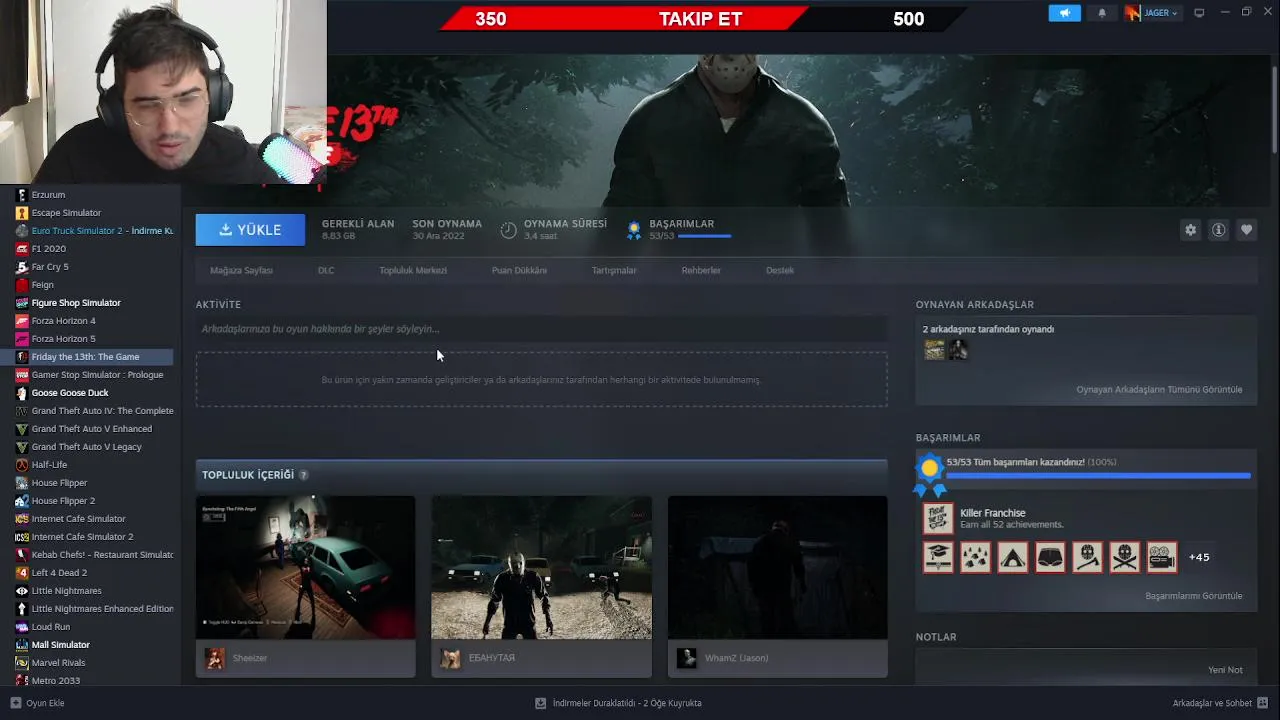This screenshot has width=1280, height=720.
Task: Click Forza Horizon 5 game icon
Action: (x=22, y=339)
